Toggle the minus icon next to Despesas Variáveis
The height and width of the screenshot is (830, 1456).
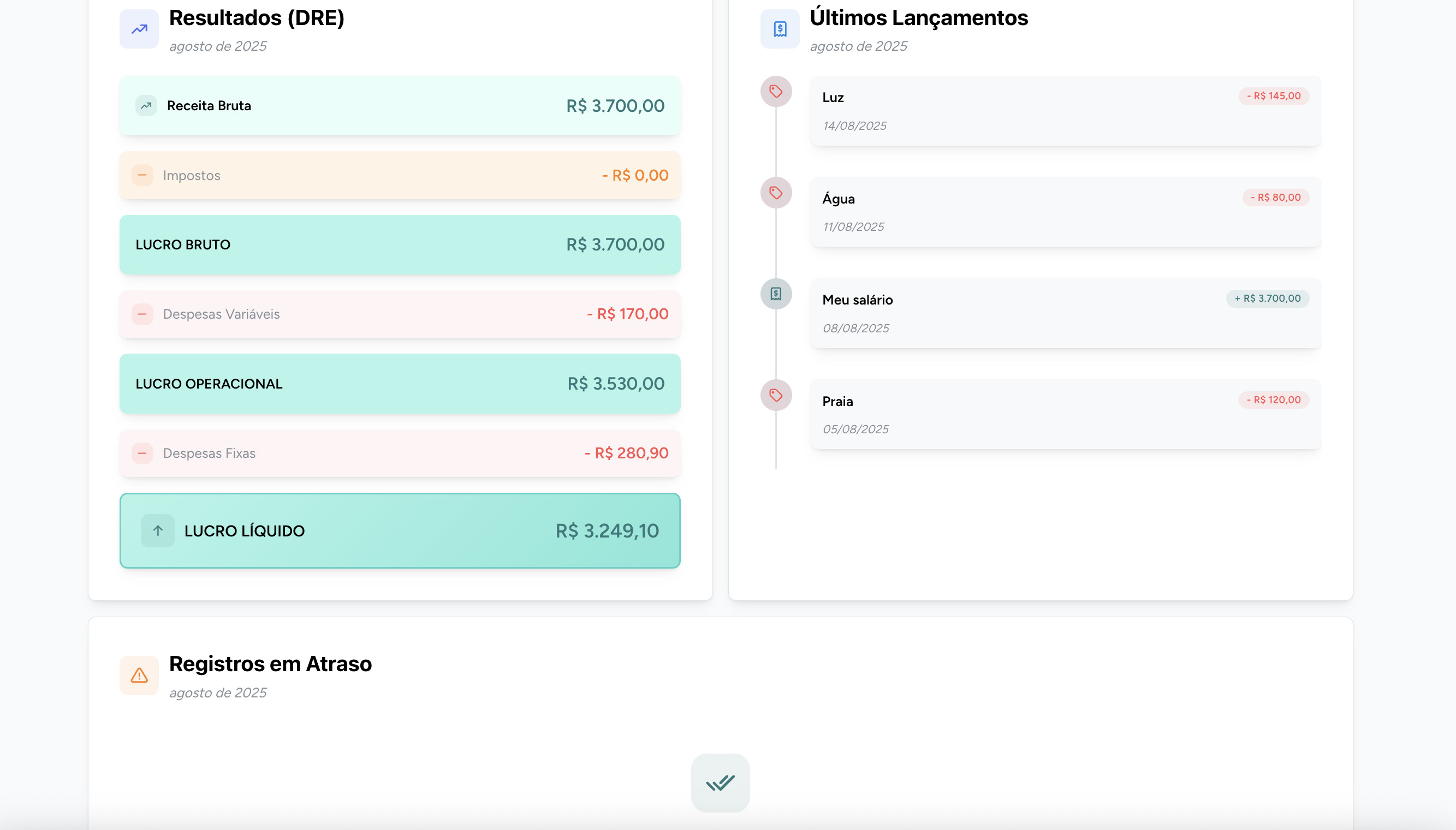point(142,314)
